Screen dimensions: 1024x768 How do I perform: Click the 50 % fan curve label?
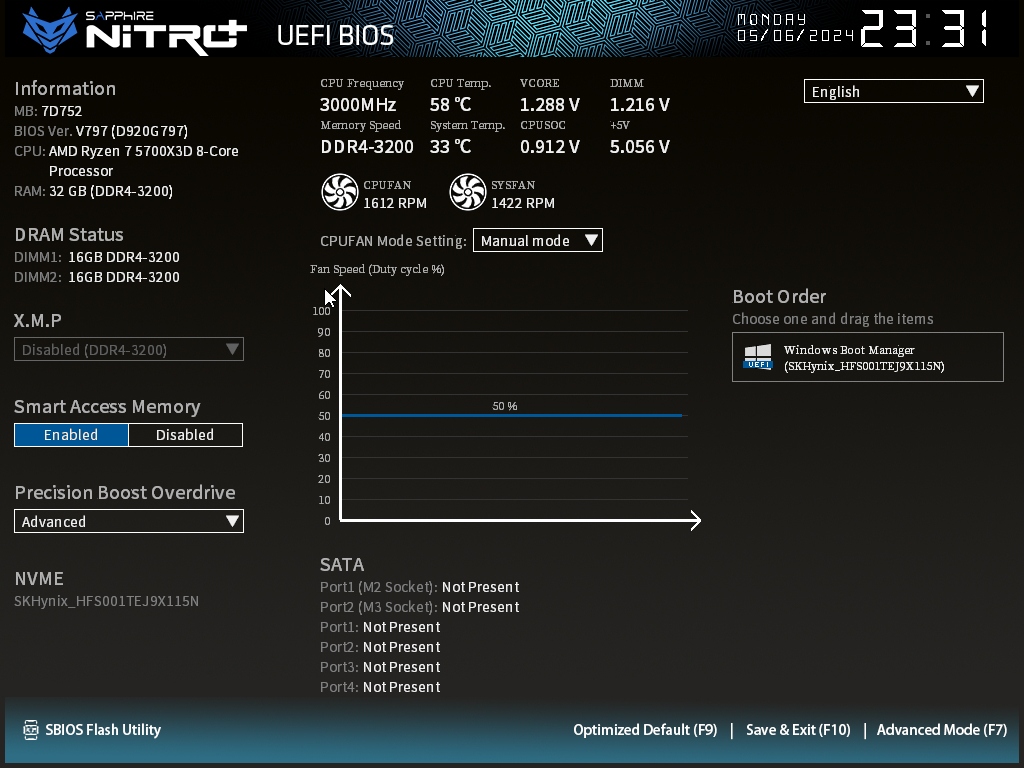504,406
